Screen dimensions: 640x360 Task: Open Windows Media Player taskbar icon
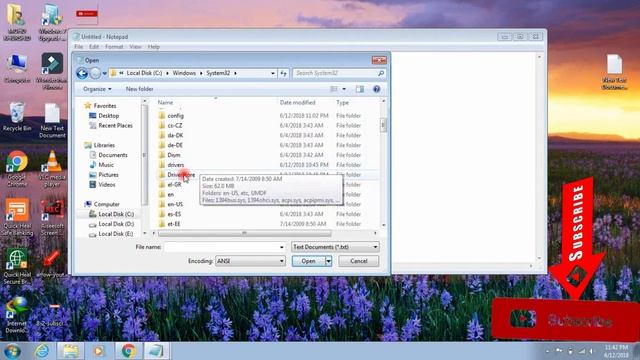tap(98, 351)
